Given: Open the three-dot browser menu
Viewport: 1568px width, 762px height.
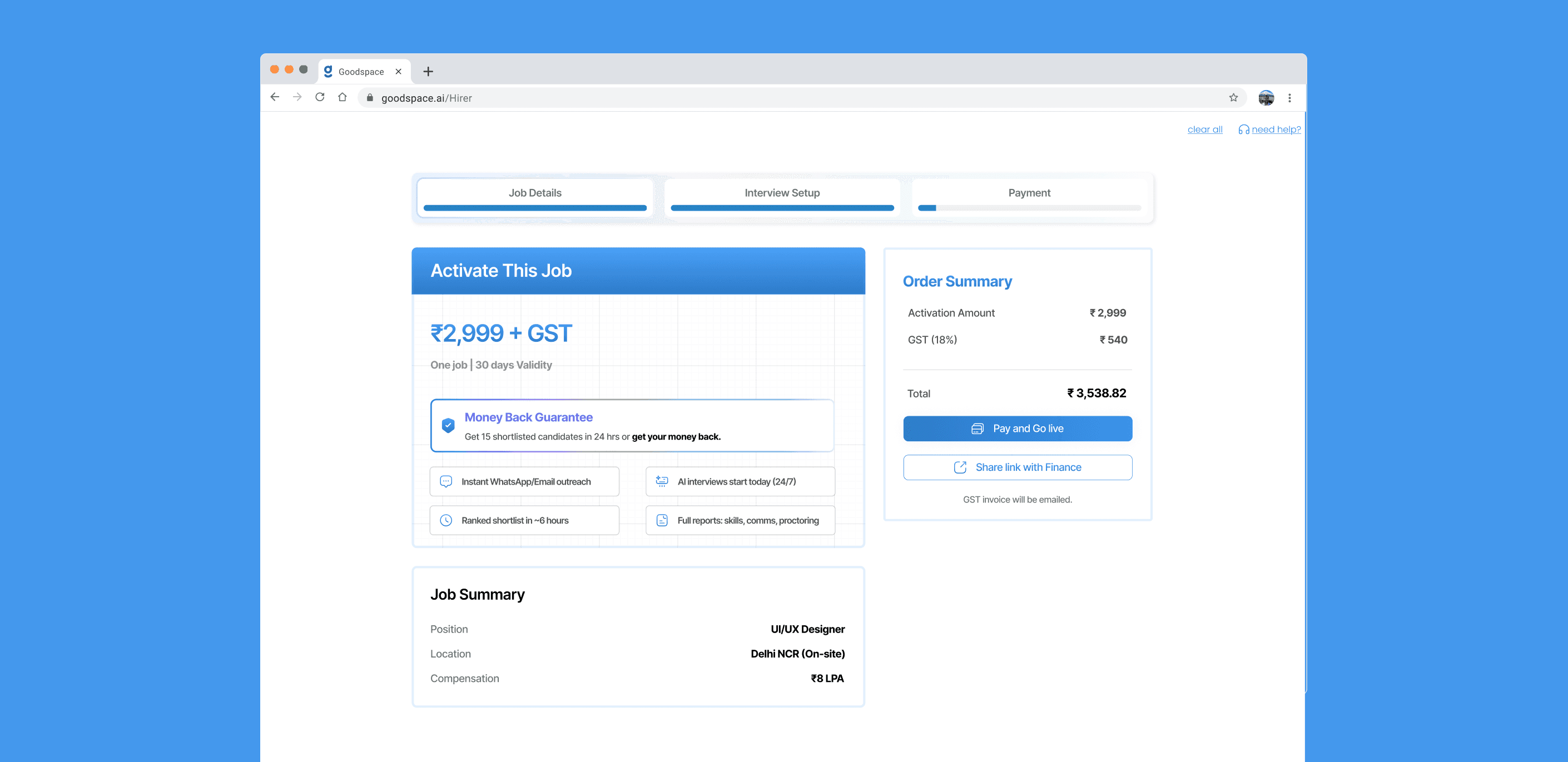Looking at the screenshot, I should pyautogui.click(x=1289, y=97).
